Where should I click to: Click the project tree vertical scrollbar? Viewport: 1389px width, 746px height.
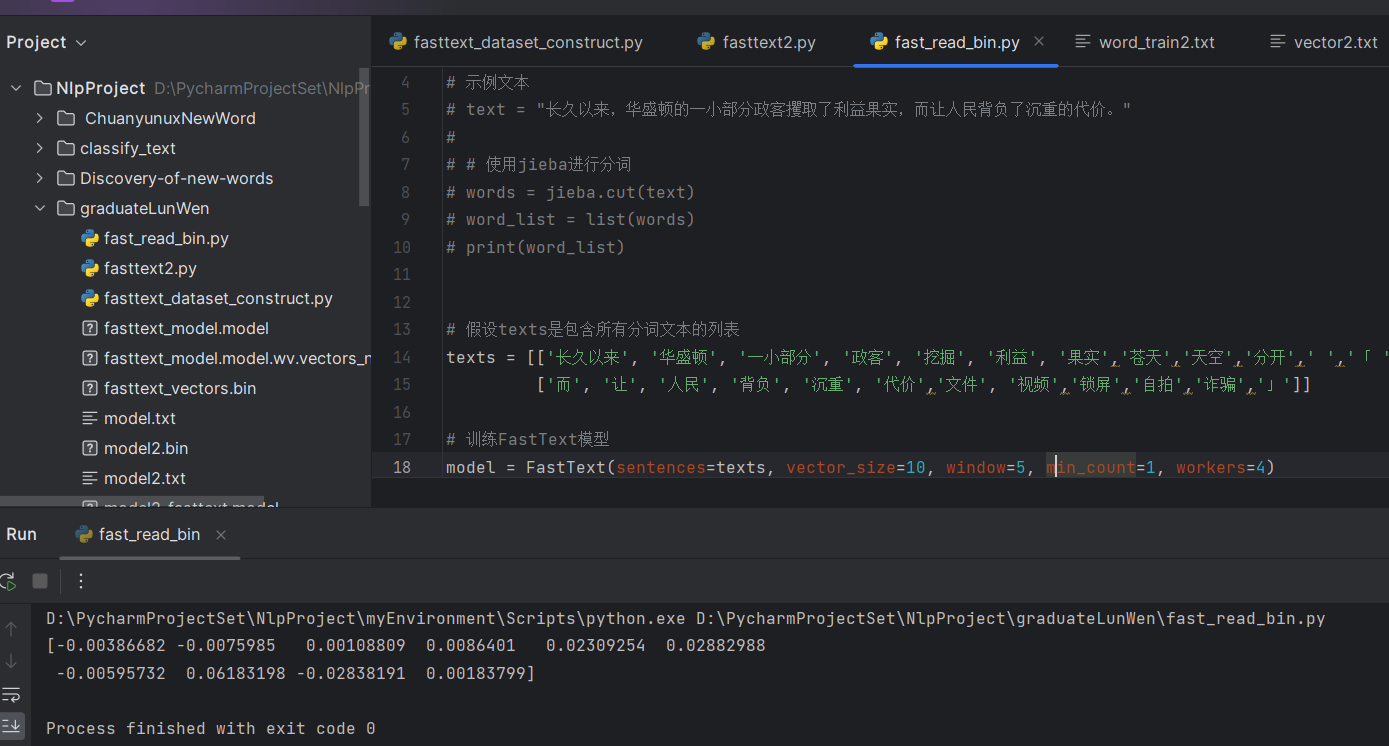[364, 140]
